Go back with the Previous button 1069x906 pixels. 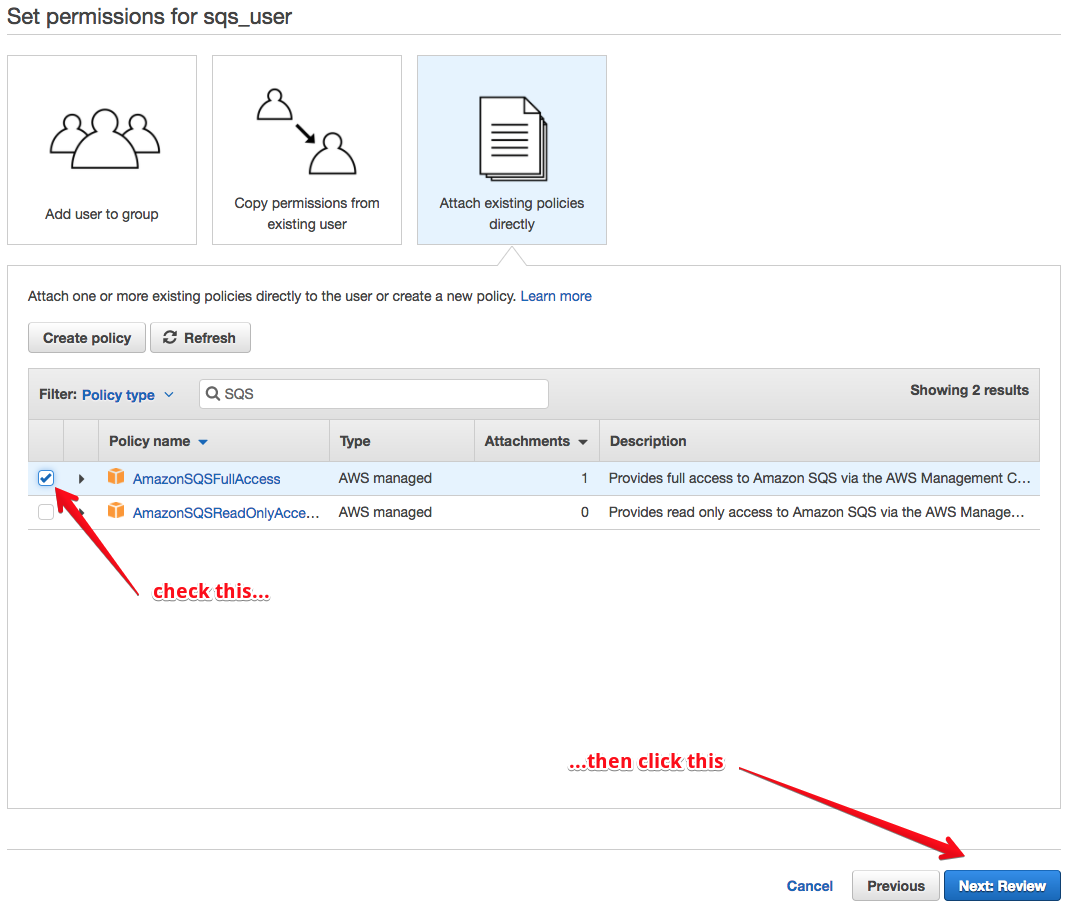[x=896, y=886]
